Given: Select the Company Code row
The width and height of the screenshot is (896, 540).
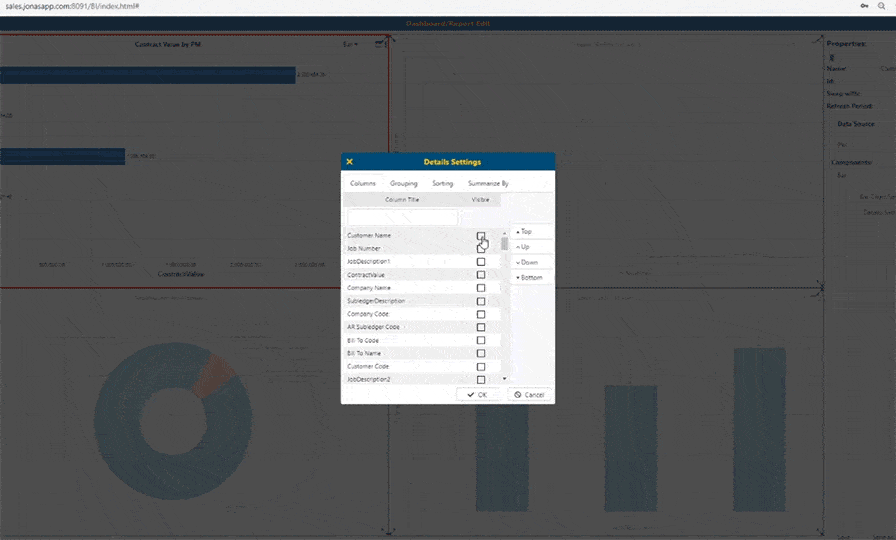Looking at the screenshot, I should (422, 314).
